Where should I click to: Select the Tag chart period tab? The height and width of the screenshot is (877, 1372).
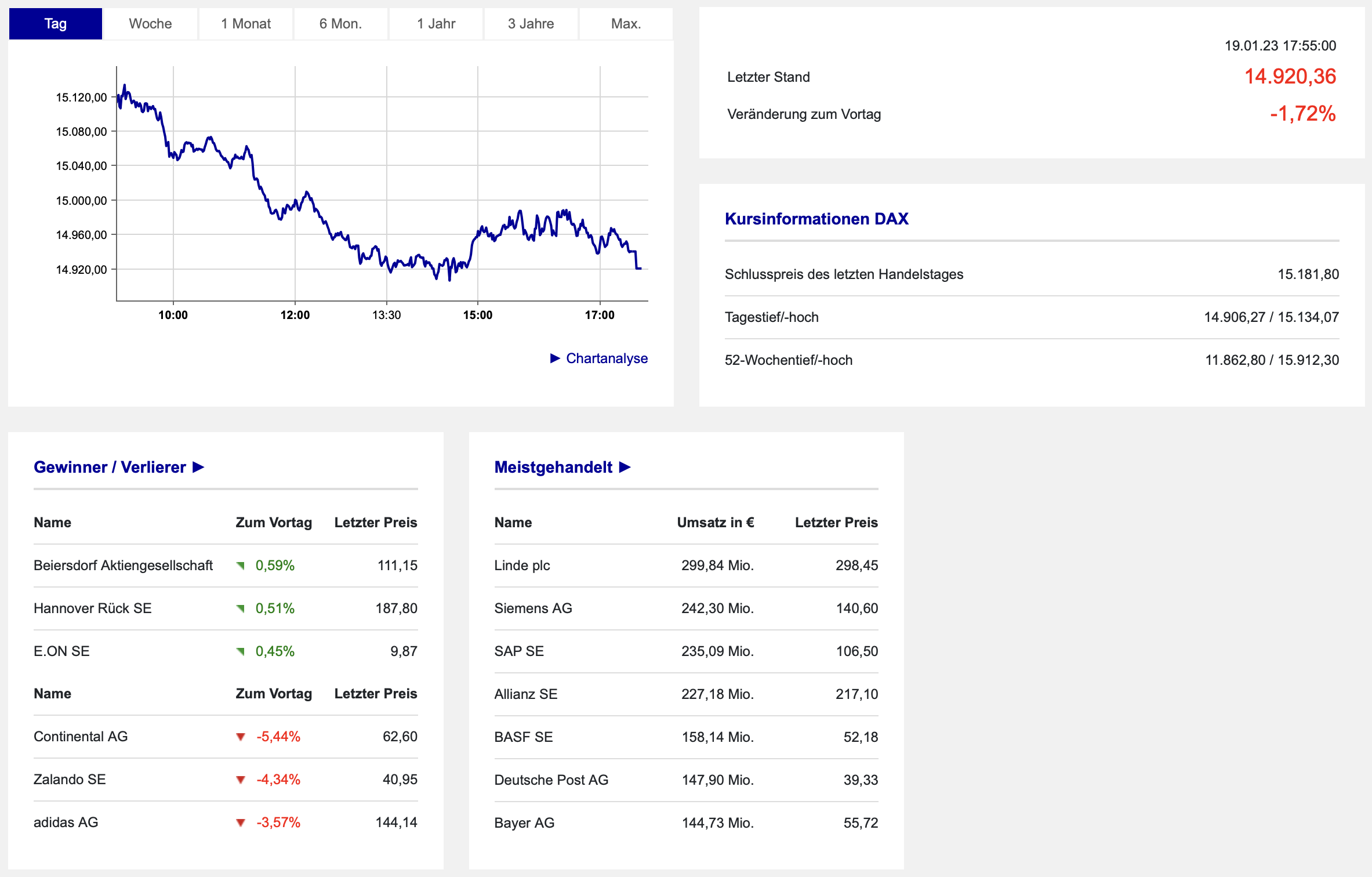pos(56,24)
